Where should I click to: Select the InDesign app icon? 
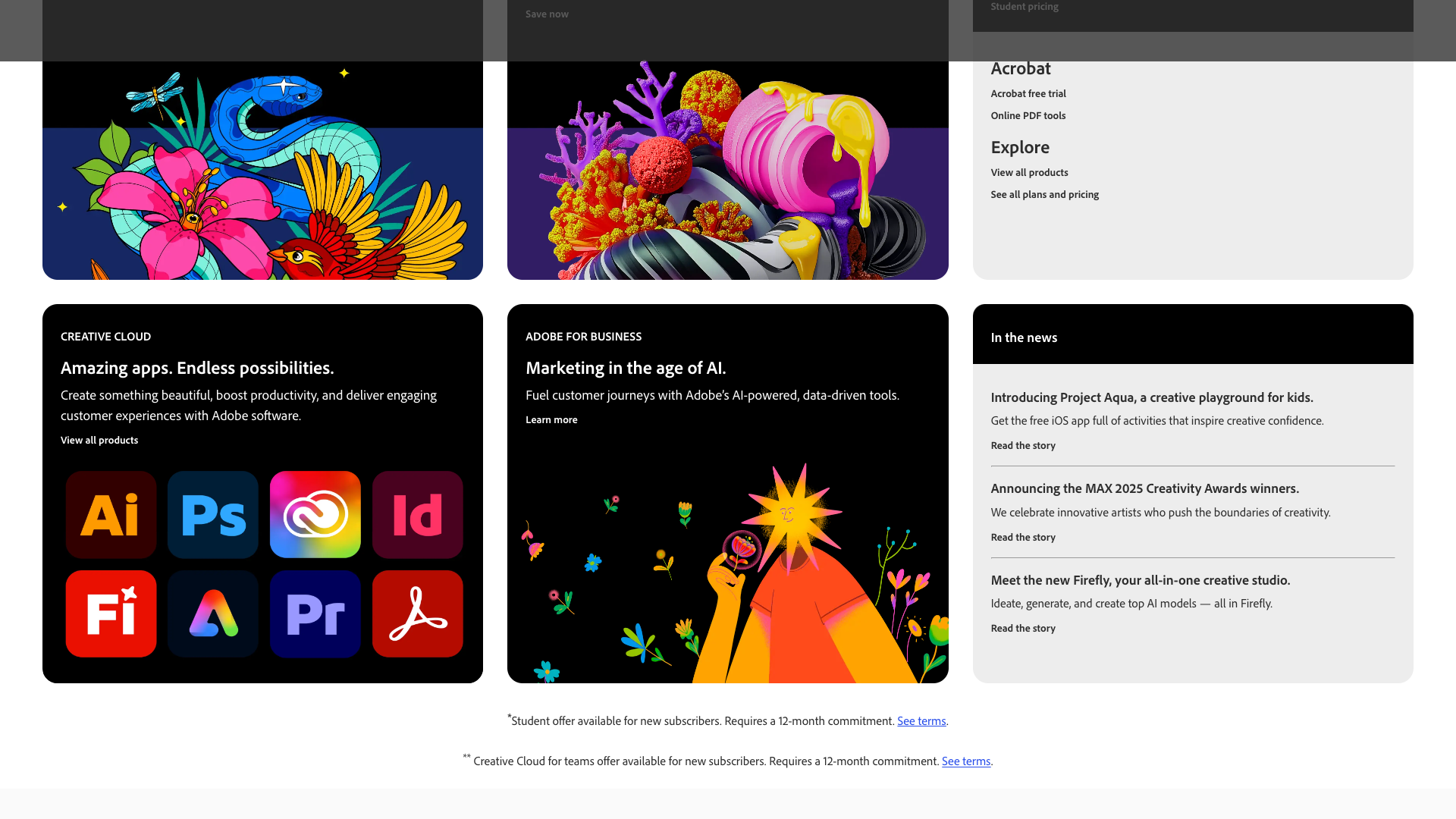pos(417,514)
